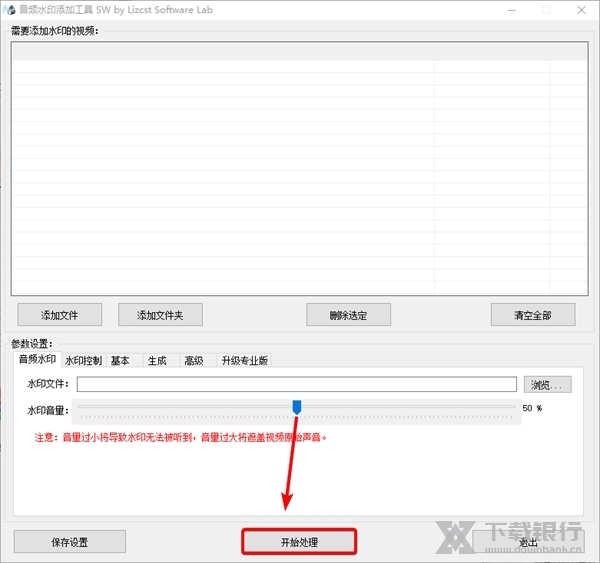The height and width of the screenshot is (563, 600).
Task: Click the app icon in title bar
Action: coord(9,10)
